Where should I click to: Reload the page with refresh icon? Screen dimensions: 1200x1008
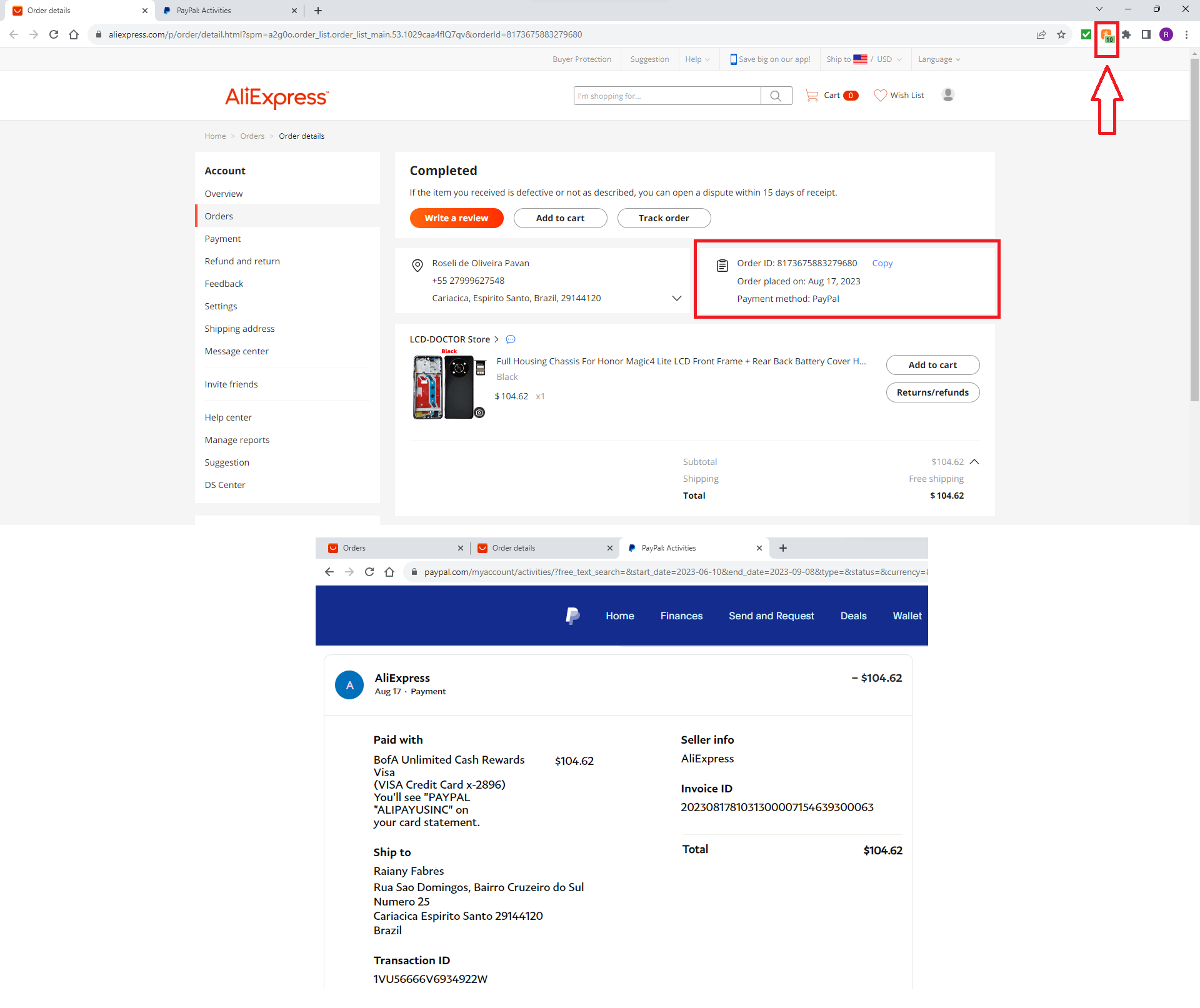(x=54, y=35)
